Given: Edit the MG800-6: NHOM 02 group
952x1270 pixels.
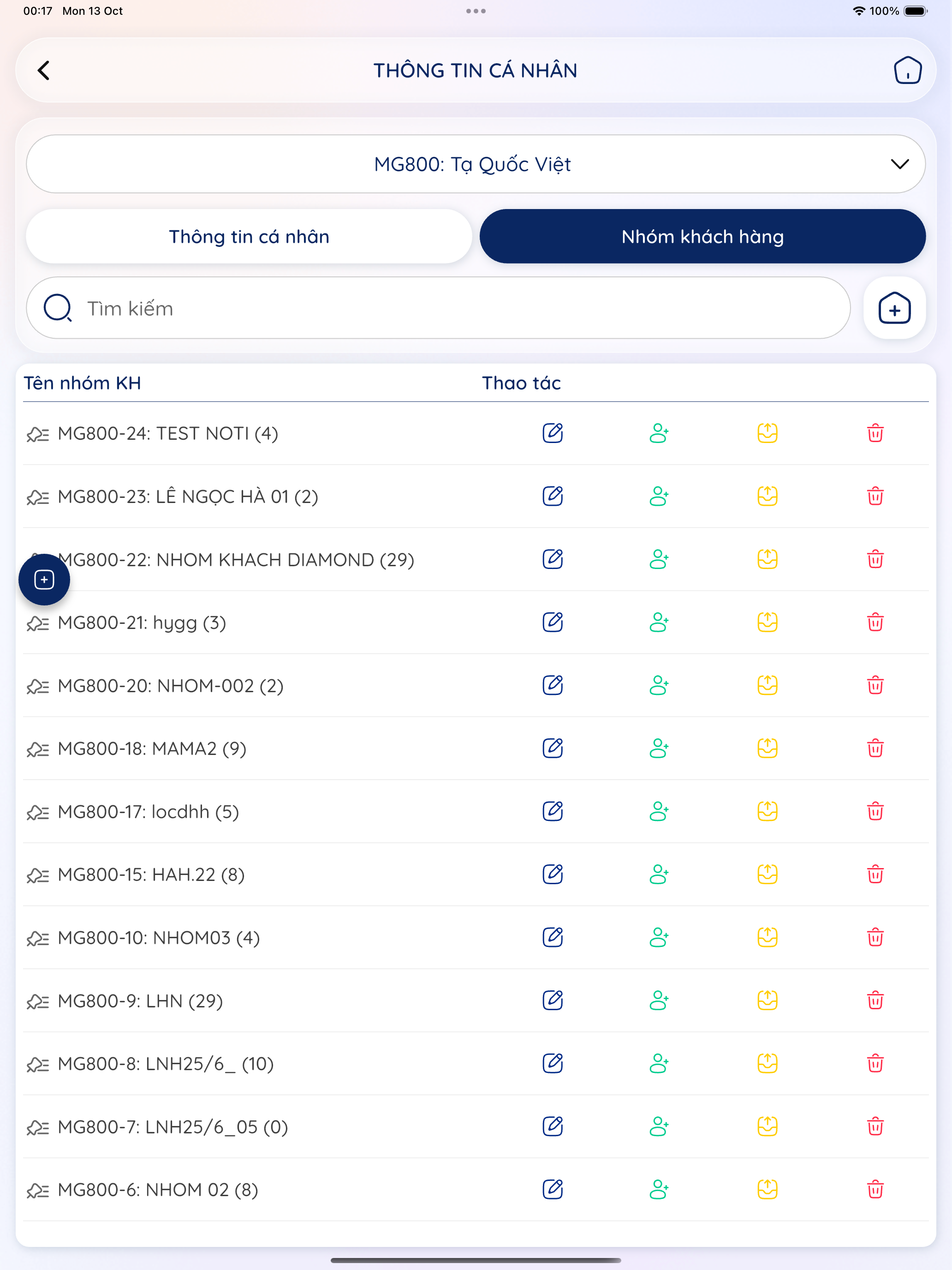Looking at the screenshot, I should tap(553, 1190).
